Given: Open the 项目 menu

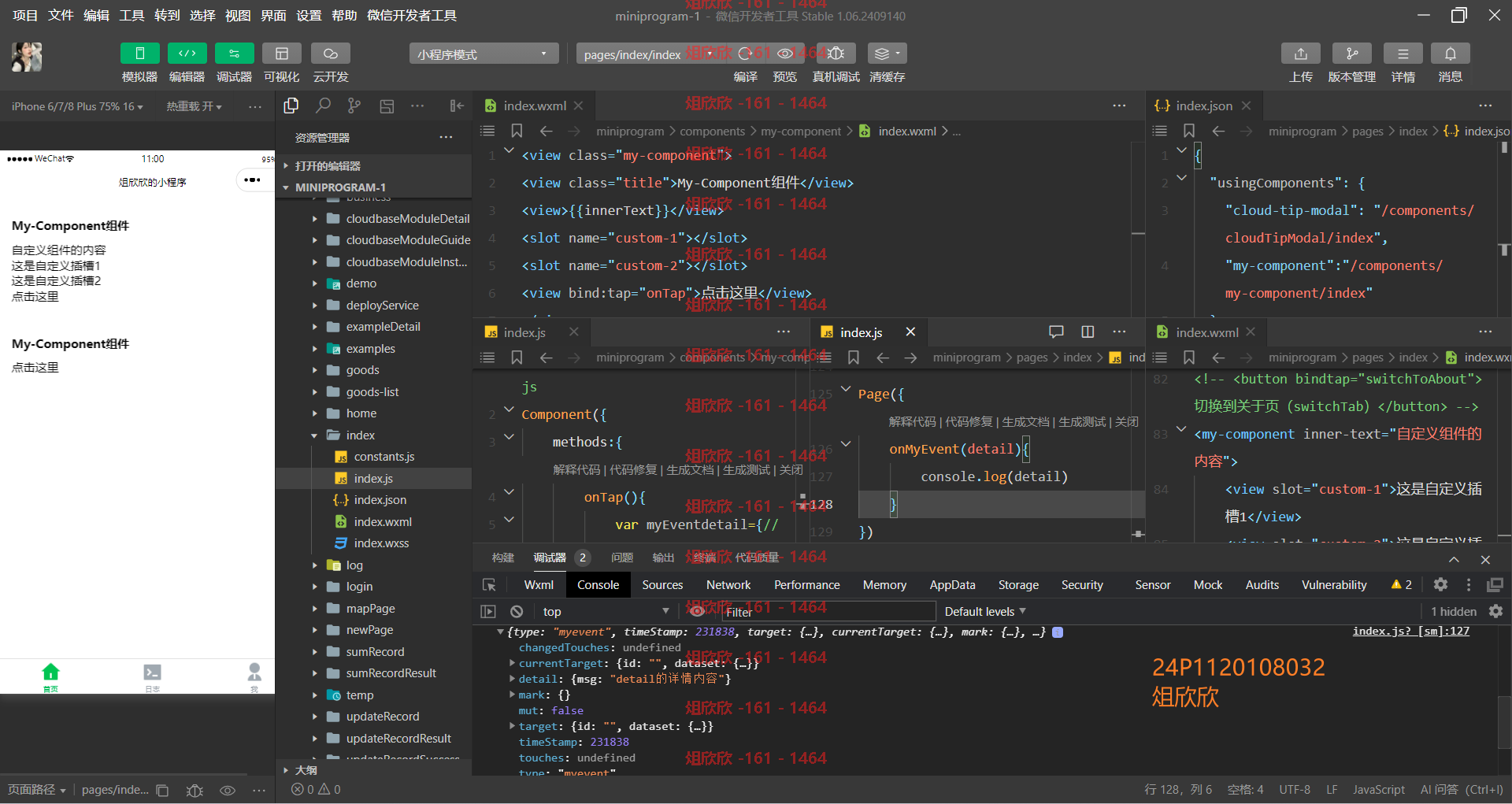Looking at the screenshot, I should tap(25, 16).
